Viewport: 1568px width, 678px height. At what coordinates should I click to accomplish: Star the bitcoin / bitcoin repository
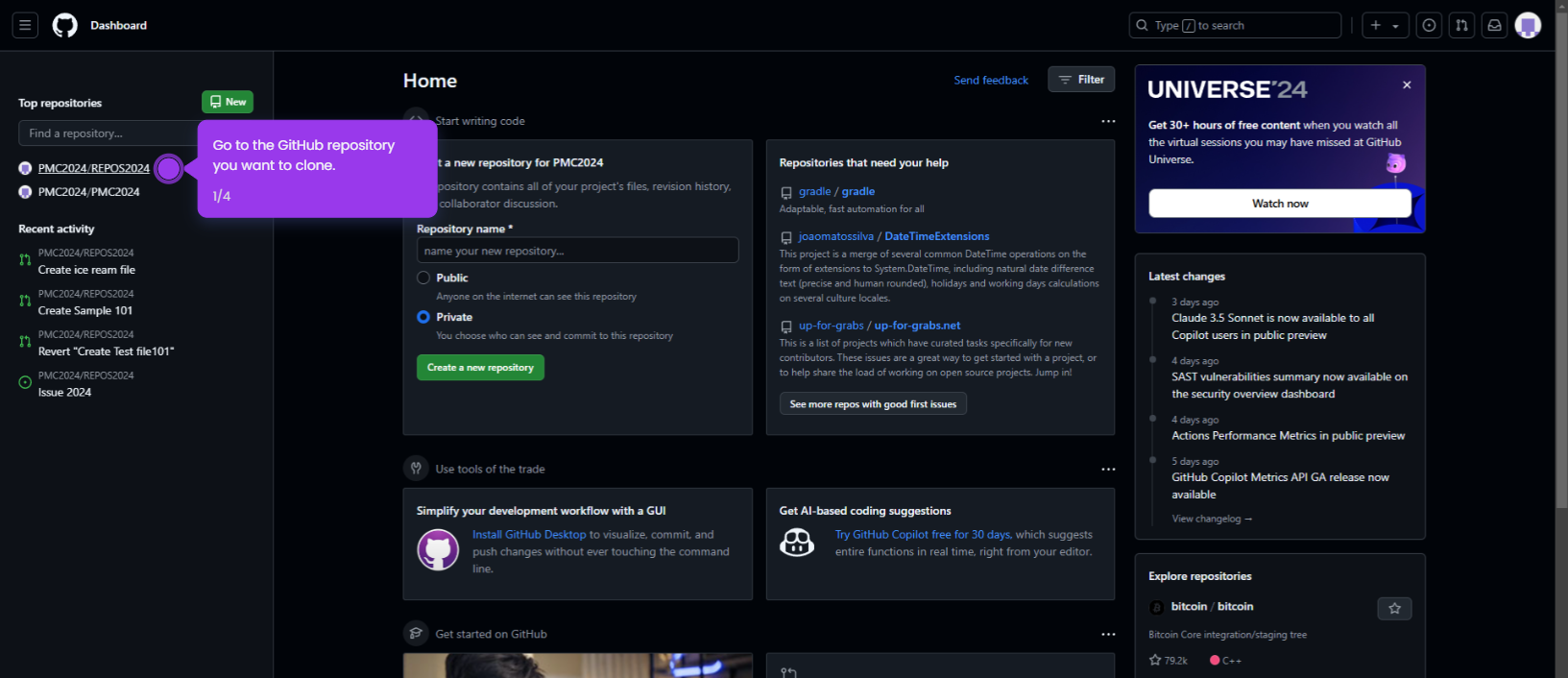(1394, 608)
